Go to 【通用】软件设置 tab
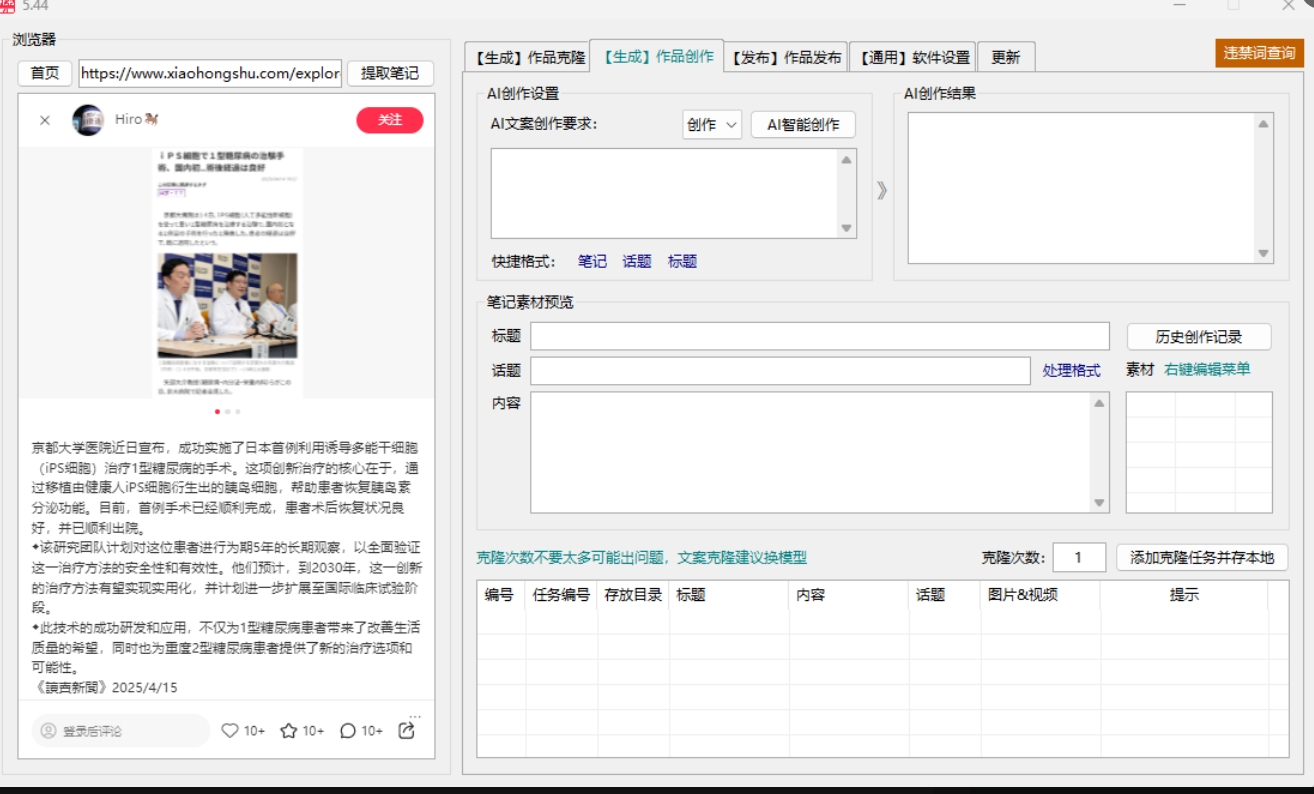 coord(913,58)
